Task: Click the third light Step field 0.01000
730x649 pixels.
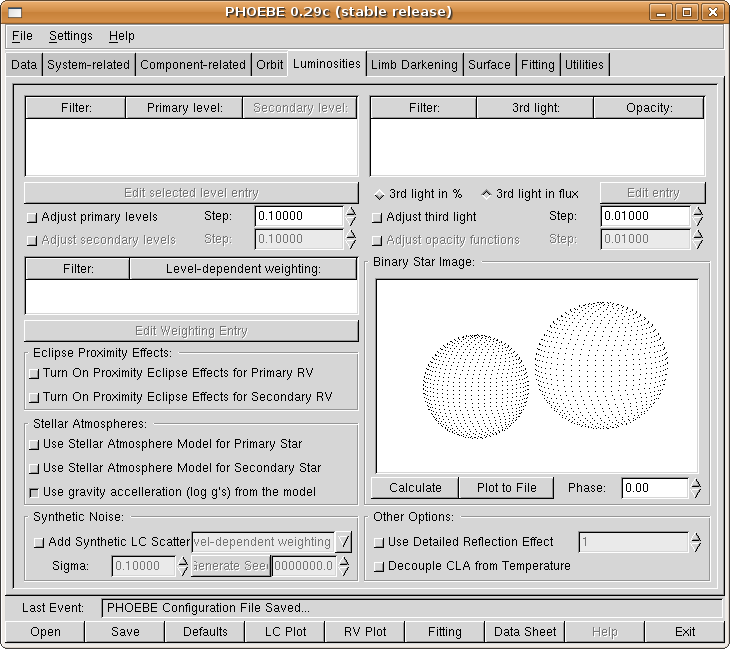Action: click(x=645, y=216)
